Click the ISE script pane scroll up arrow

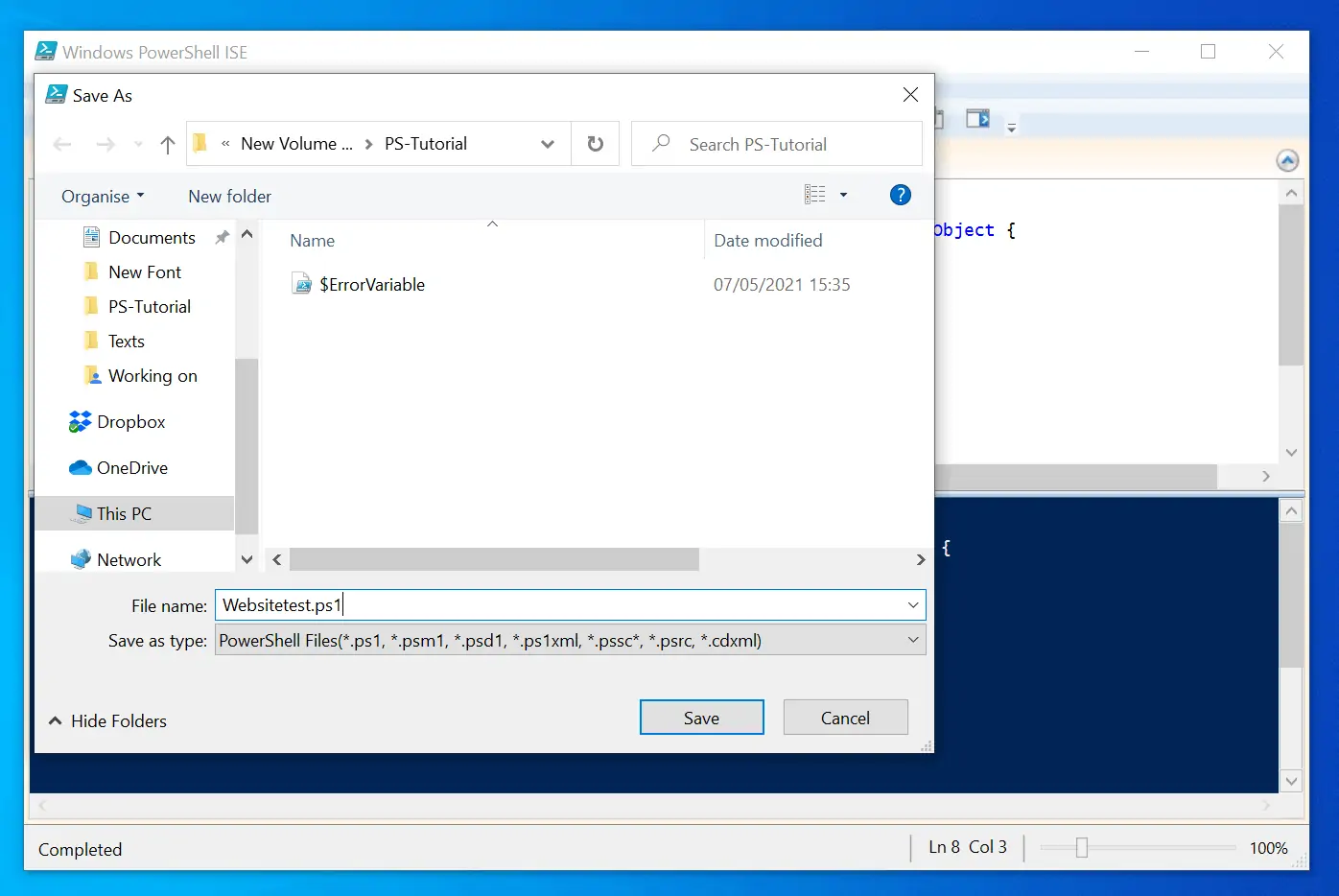click(x=1291, y=193)
